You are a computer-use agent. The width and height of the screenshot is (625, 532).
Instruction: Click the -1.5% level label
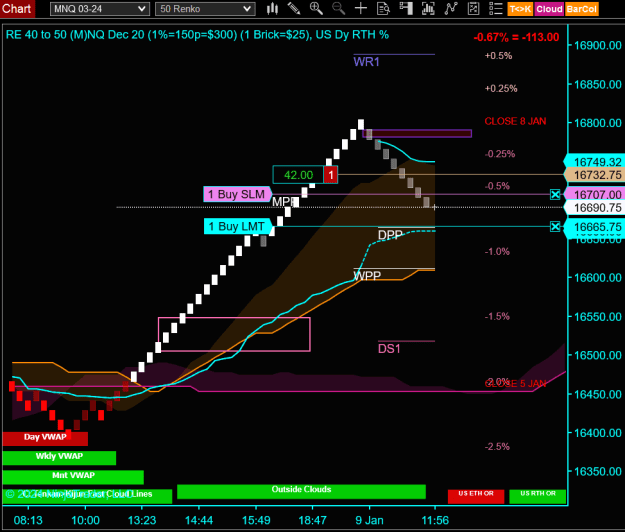(x=497, y=316)
